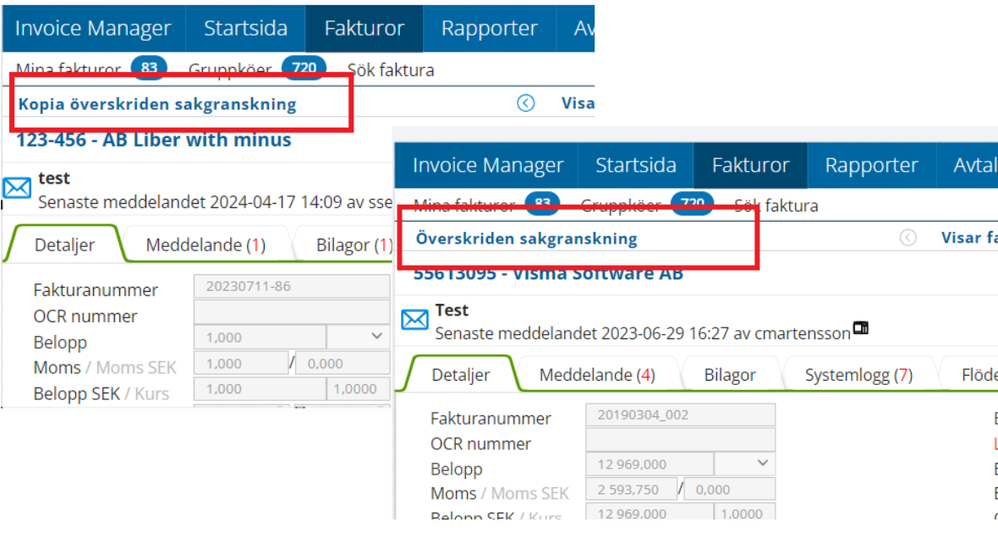The width and height of the screenshot is (998, 544).
Task: Click the previous-invoice circle arrow next to 'Visa'
Action: click(526, 103)
